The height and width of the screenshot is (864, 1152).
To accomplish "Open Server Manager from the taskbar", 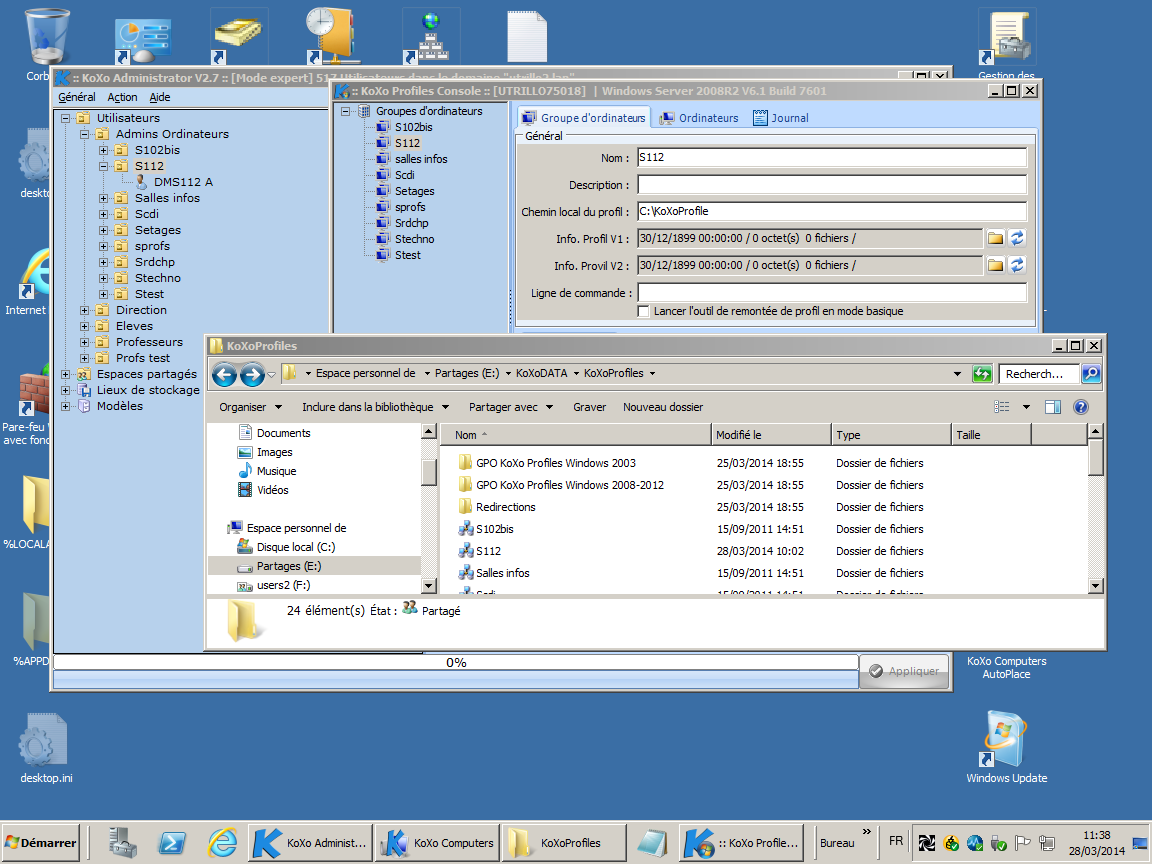I will pyautogui.click(x=123, y=843).
